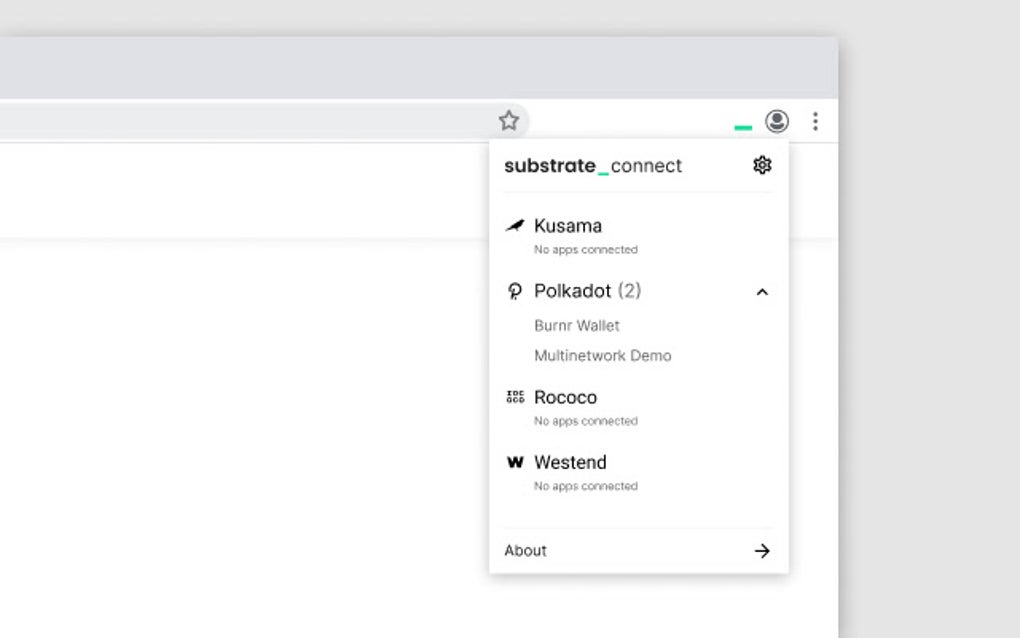Click the Rococo network icon
The height and width of the screenshot is (638, 1020).
514,397
